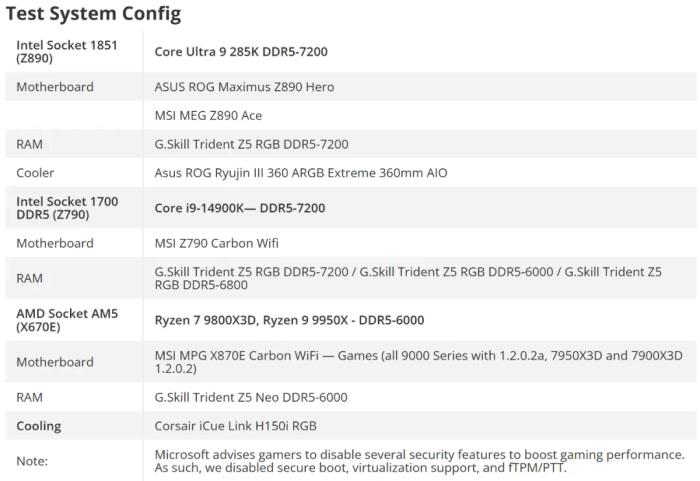Select ASUS ROG Maximus Z890 Hero text
700x481 pixels.
click(x=244, y=87)
